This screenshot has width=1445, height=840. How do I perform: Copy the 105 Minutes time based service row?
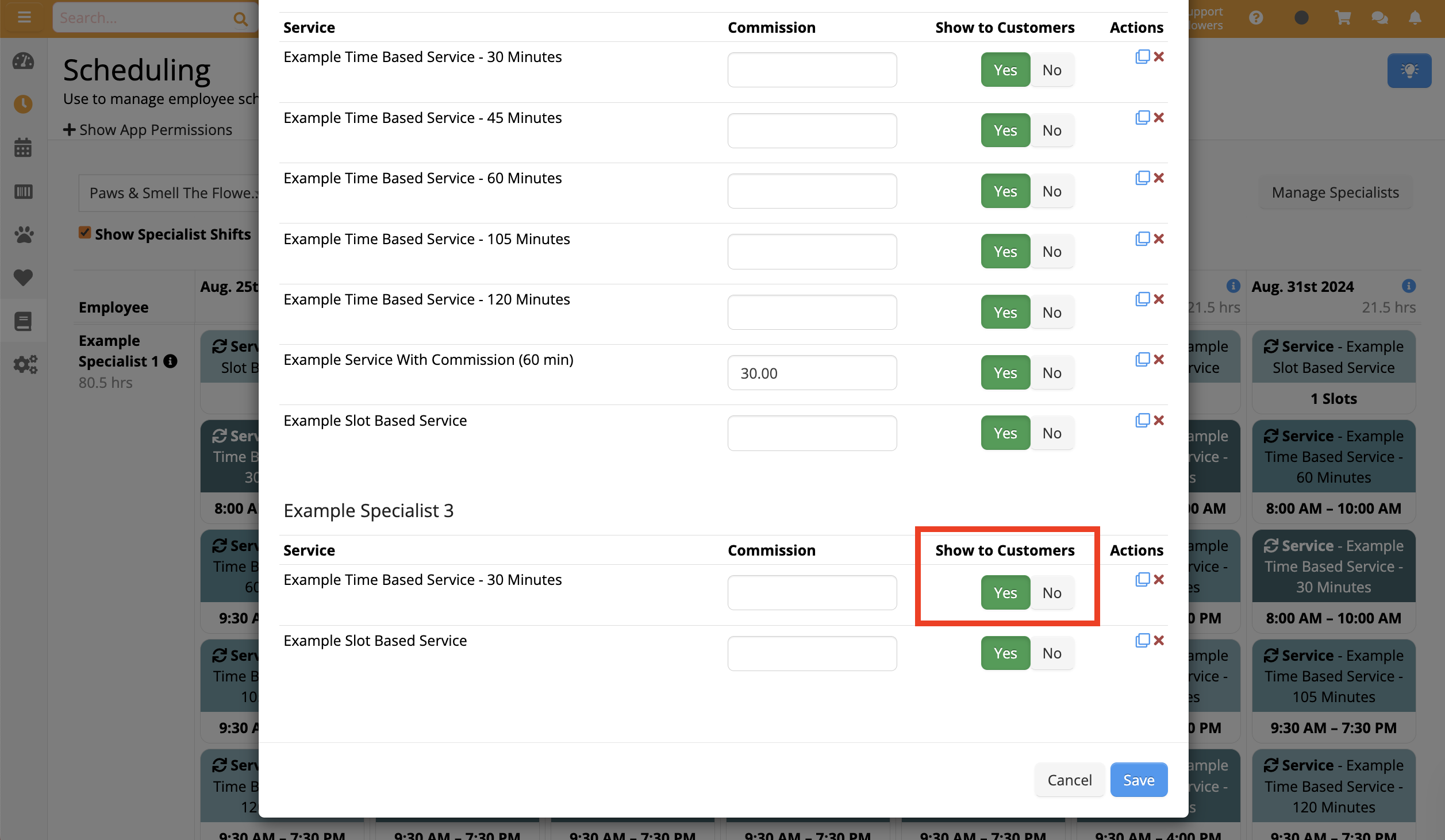point(1142,239)
